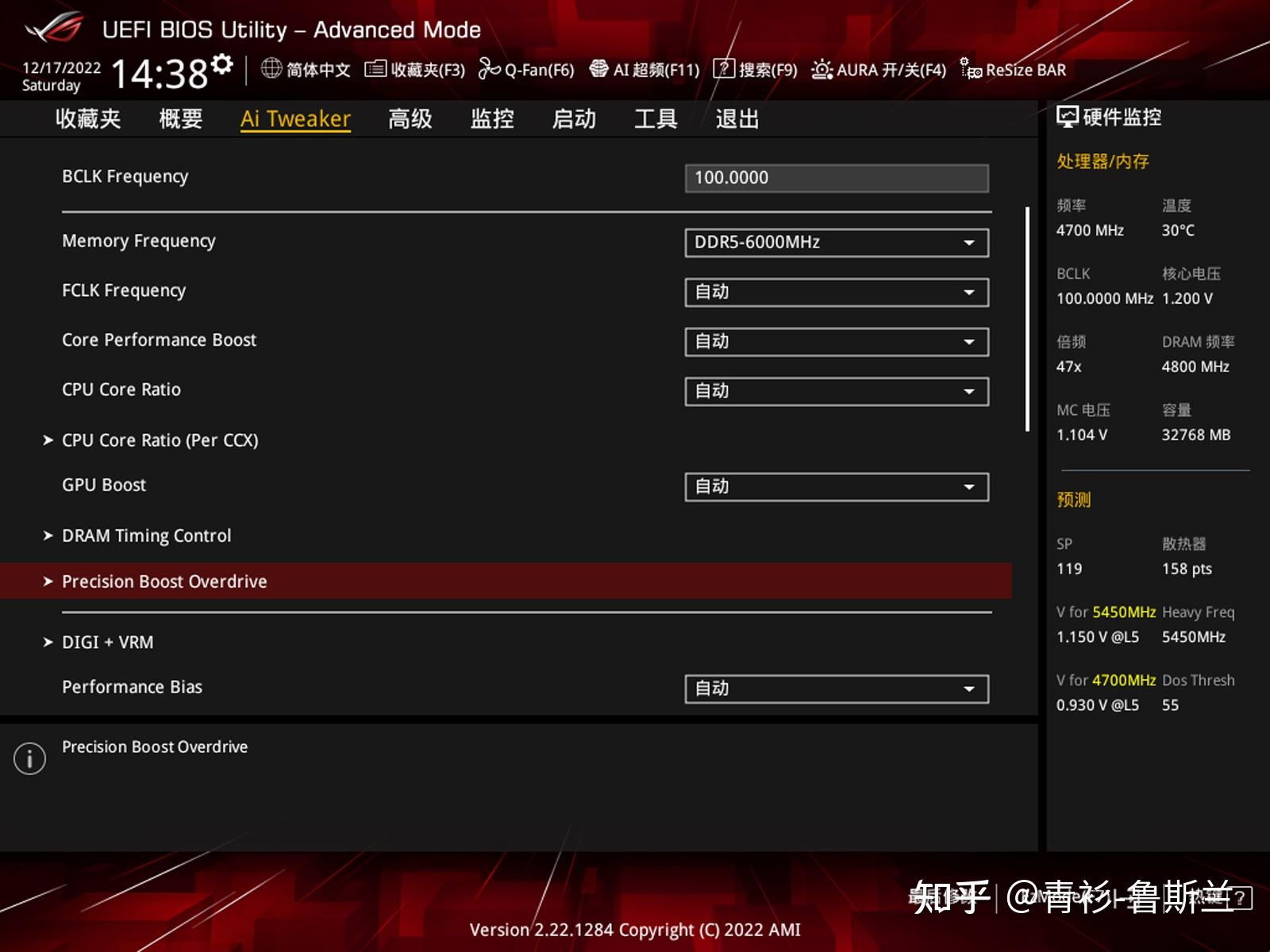Click the 4800 MHz DRAM frequency value

click(1195, 367)
